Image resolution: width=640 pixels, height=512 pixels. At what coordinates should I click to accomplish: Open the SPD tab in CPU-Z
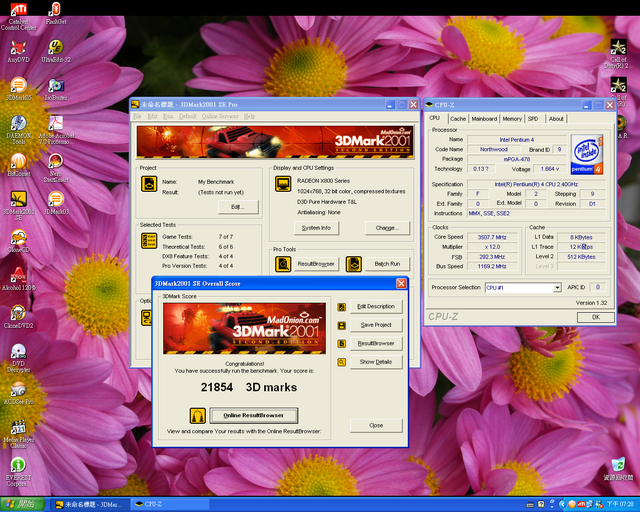(533, 119)
